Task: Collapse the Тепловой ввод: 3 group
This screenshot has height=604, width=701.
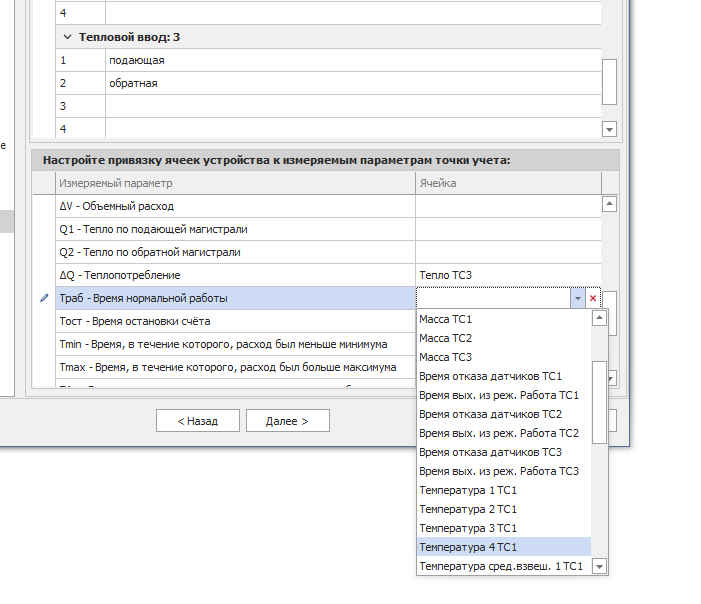Action: coord(67,37)
